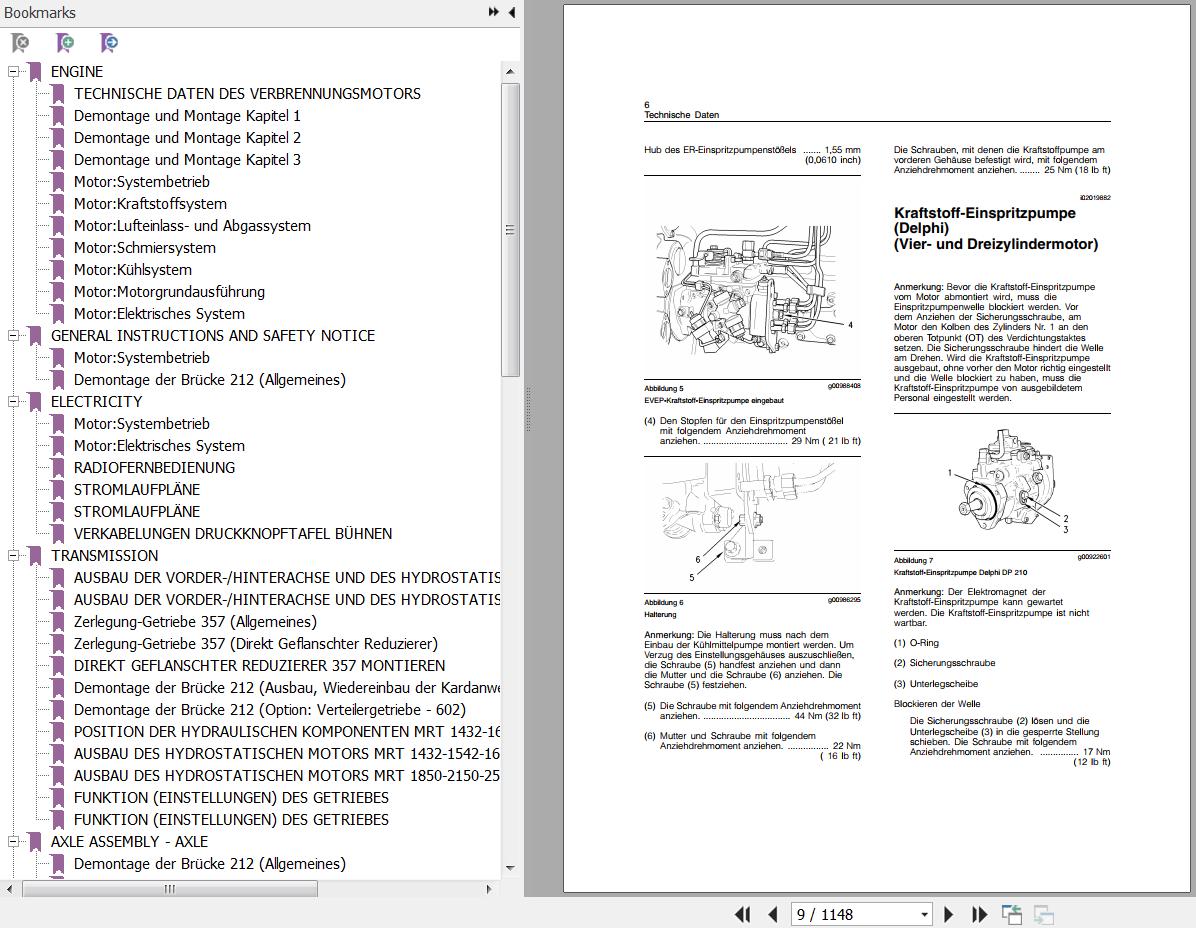Collapse the ENGINE bookmark group

pyautogui.click(x=13, y=72)
